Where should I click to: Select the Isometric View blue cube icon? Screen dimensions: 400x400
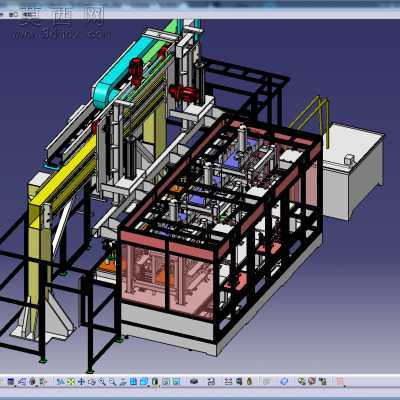click(144, 382)
